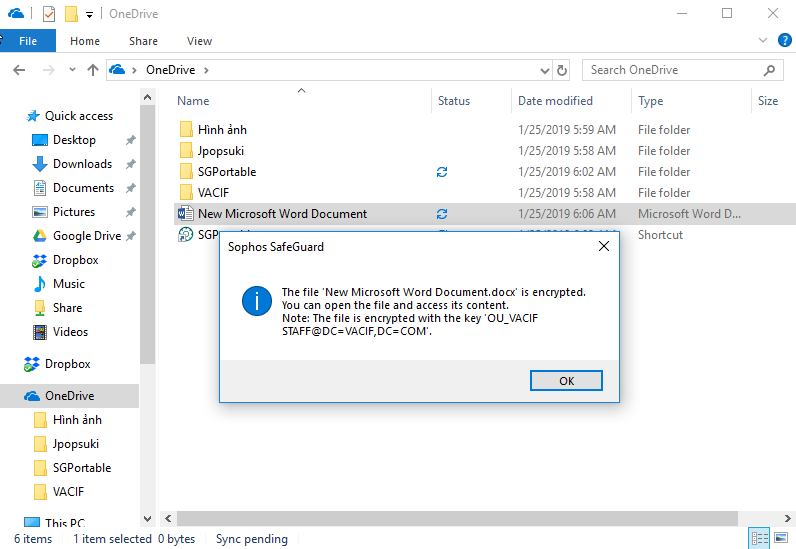The image size is (796, 549).
Task: Open VACIF under OneDrive in navigation pane
Action: click(x=68, y=492)
